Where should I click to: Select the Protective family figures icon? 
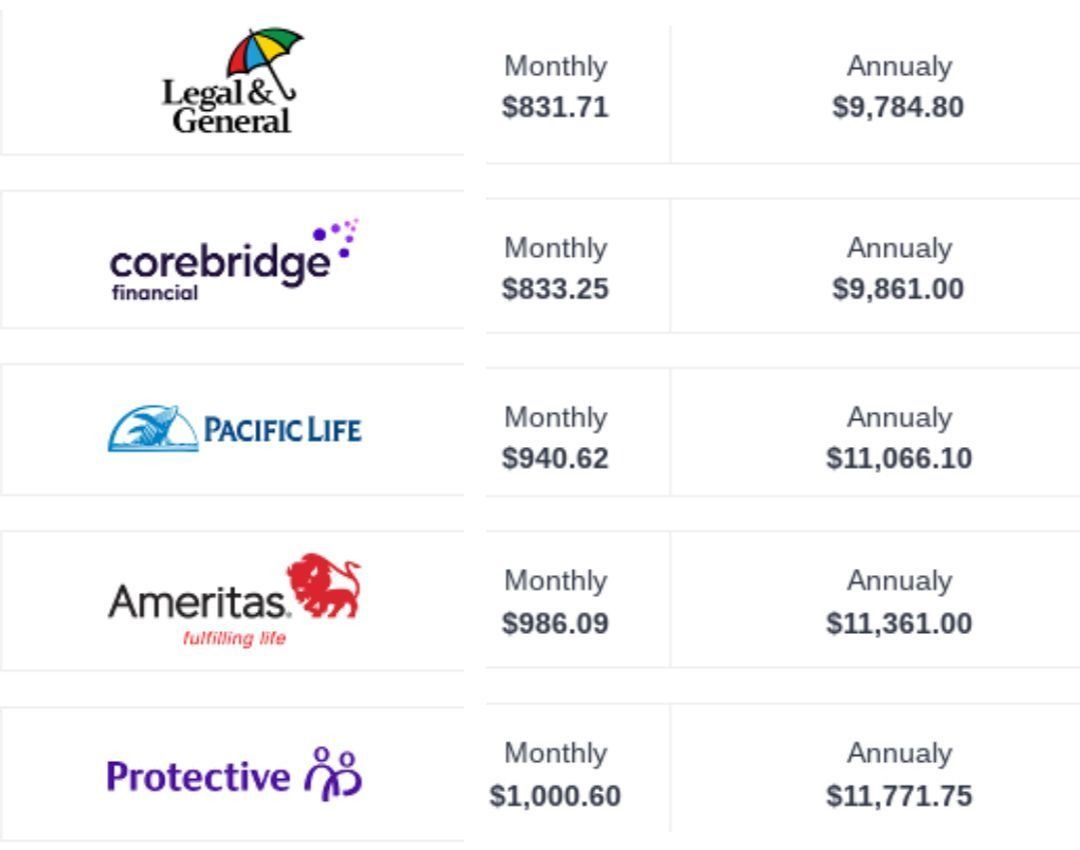pyautogui.click(x=333, y=774)
